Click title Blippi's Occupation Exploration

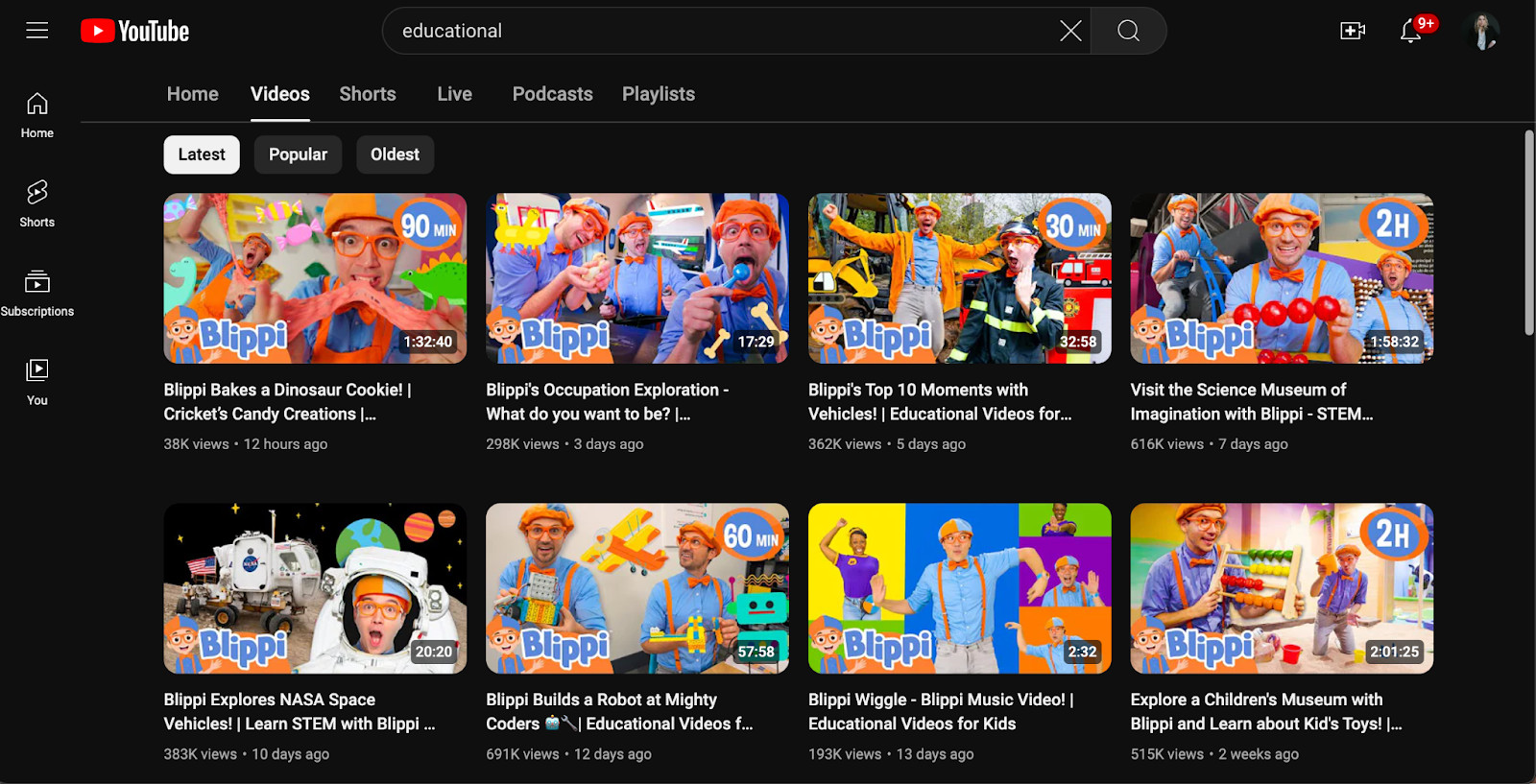pos(607,402)
